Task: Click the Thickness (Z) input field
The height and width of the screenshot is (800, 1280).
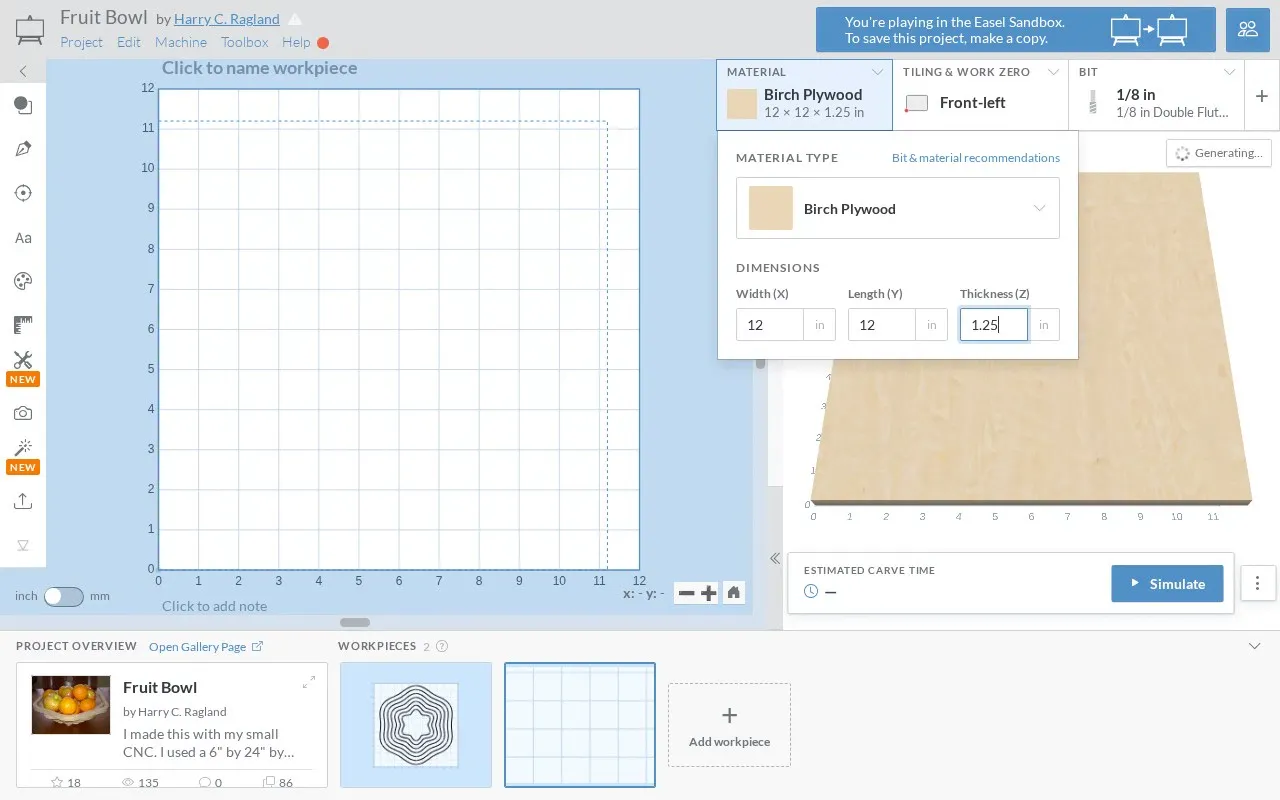Action: [994, 325]
